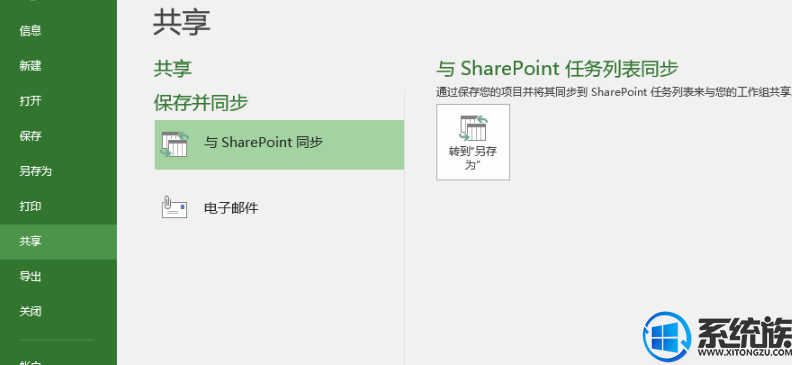Choose the 电子邮件 share option
792x365 pixels.
tap(279, 207)
